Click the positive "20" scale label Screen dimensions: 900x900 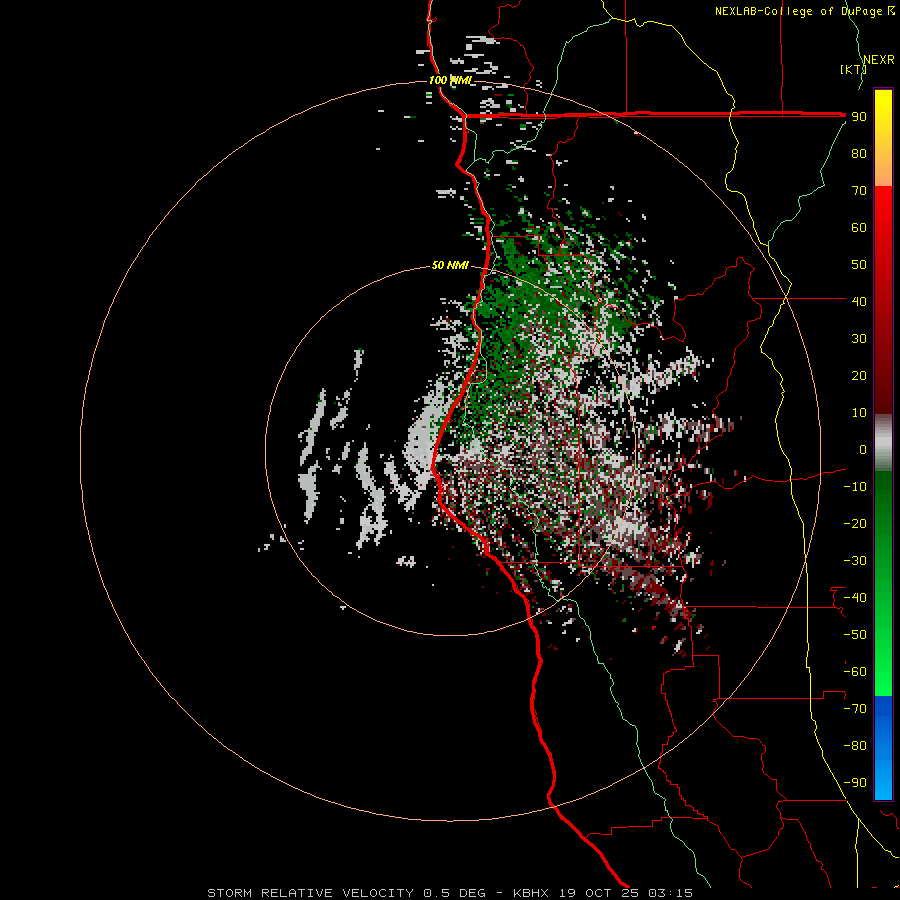tap(859, 375)
